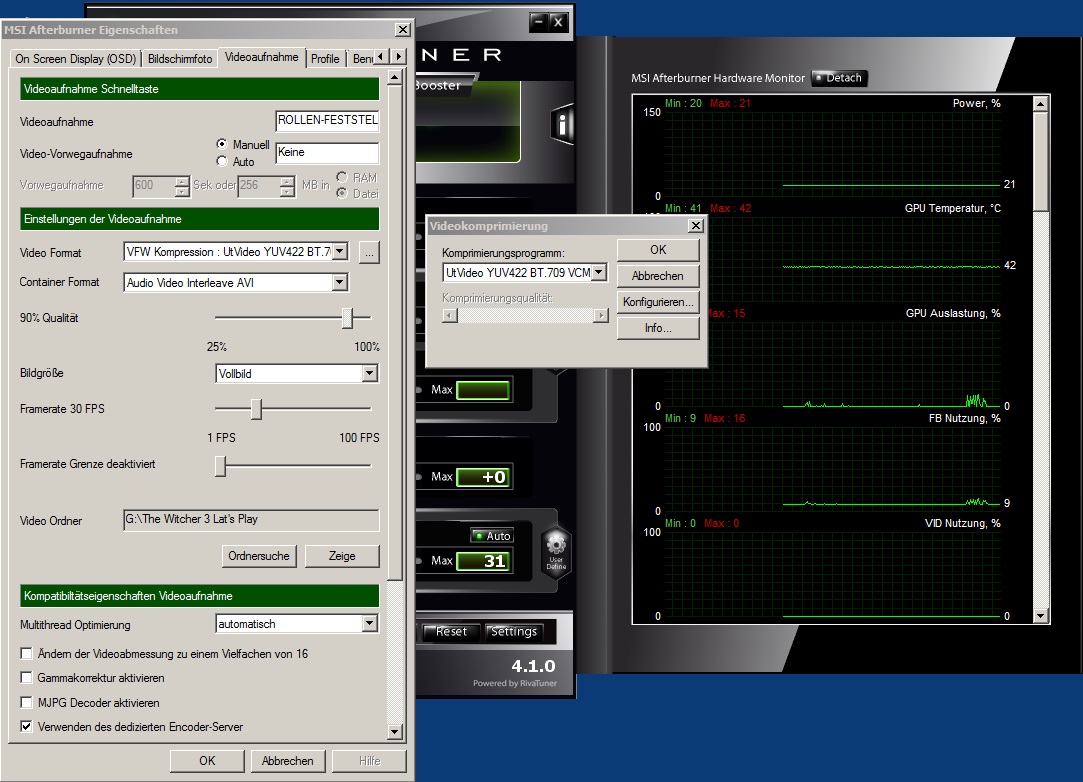
Task: Open the Komprimierungsprogramm dropdown
Action: point(599,272)
